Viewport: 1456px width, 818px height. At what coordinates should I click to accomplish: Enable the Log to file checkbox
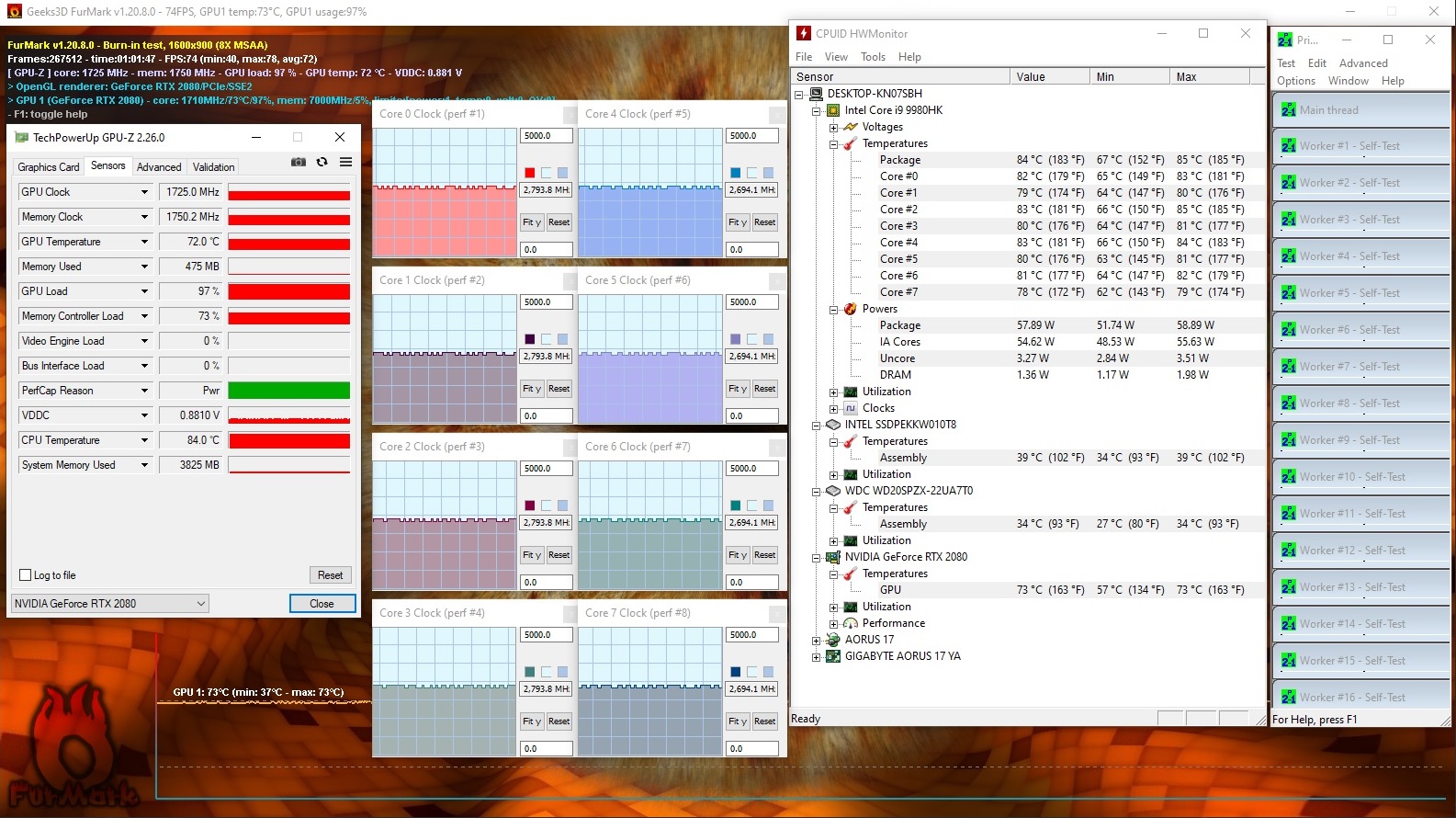26,575
